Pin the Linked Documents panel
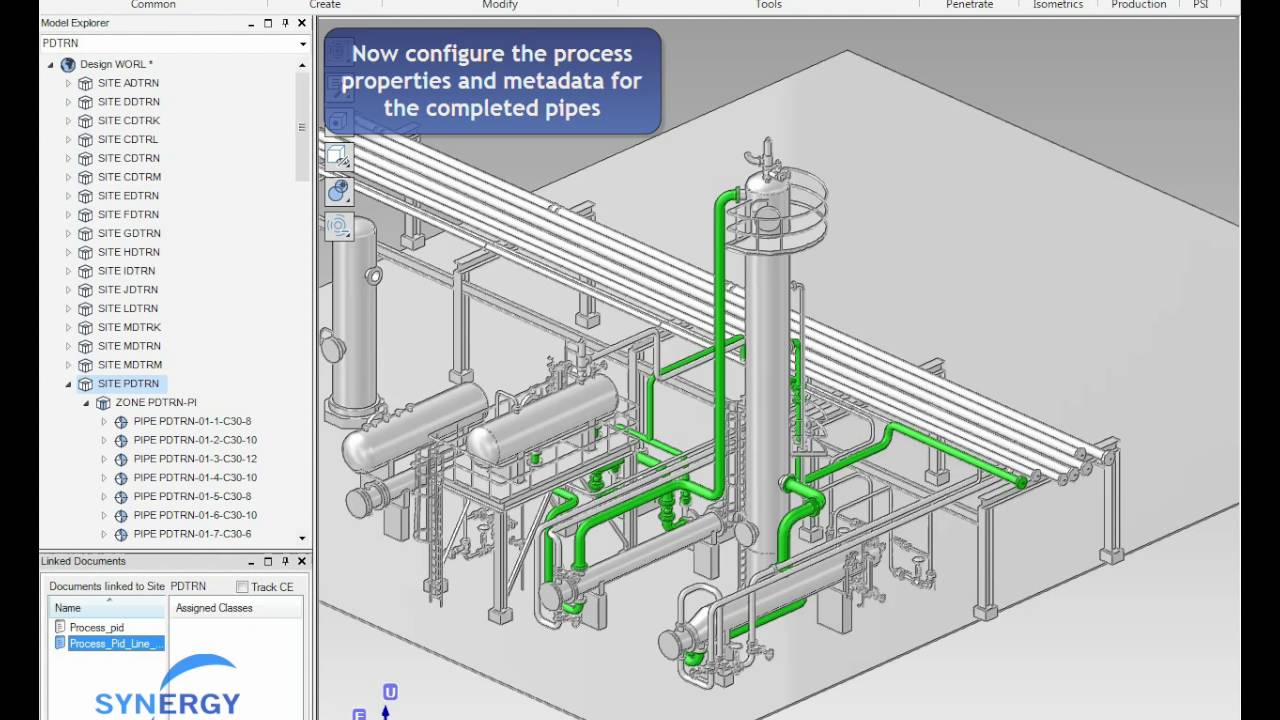Viewport: 1280px width, 720px height. click(285, 561)
